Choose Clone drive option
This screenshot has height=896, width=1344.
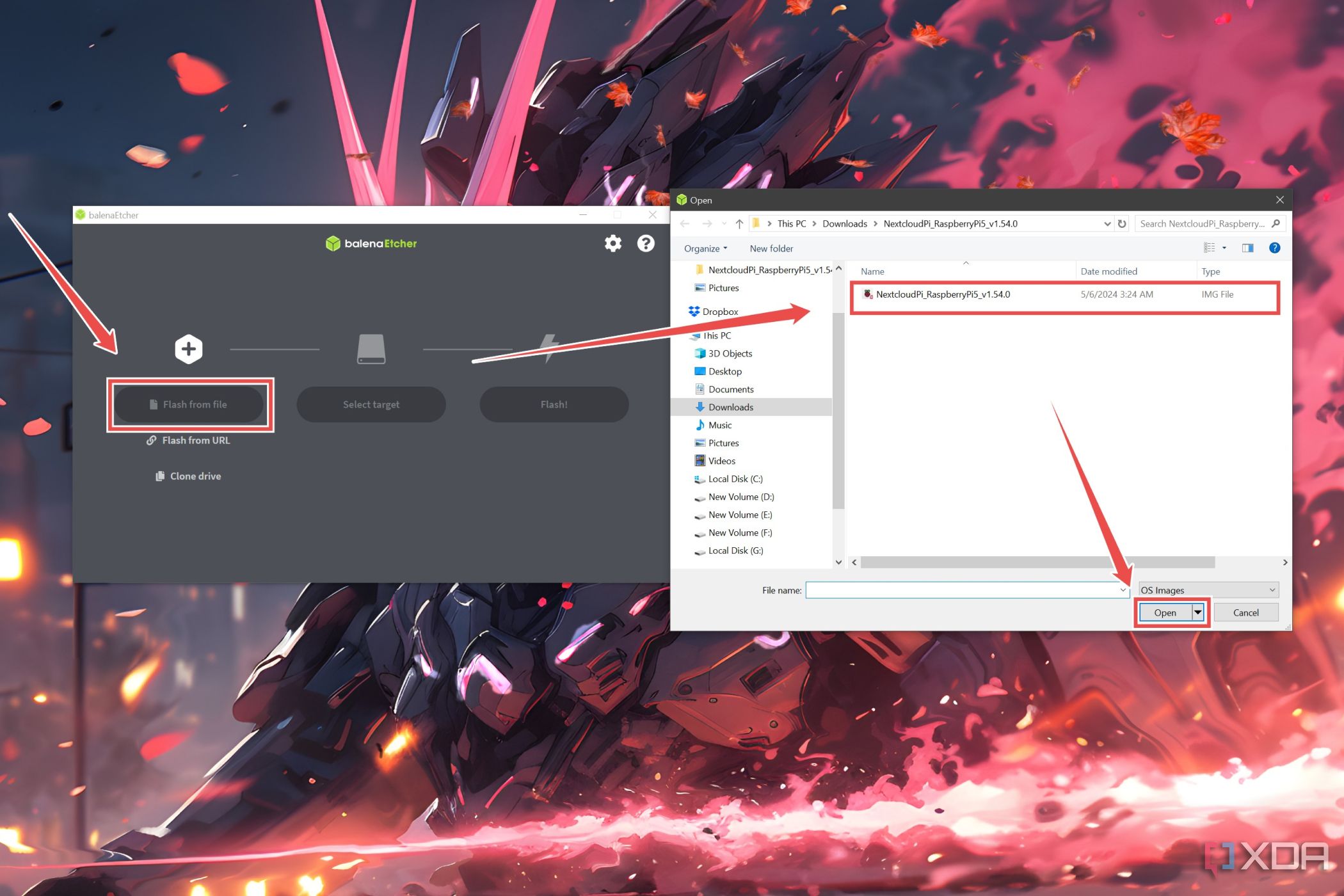[x=189, y=476]
